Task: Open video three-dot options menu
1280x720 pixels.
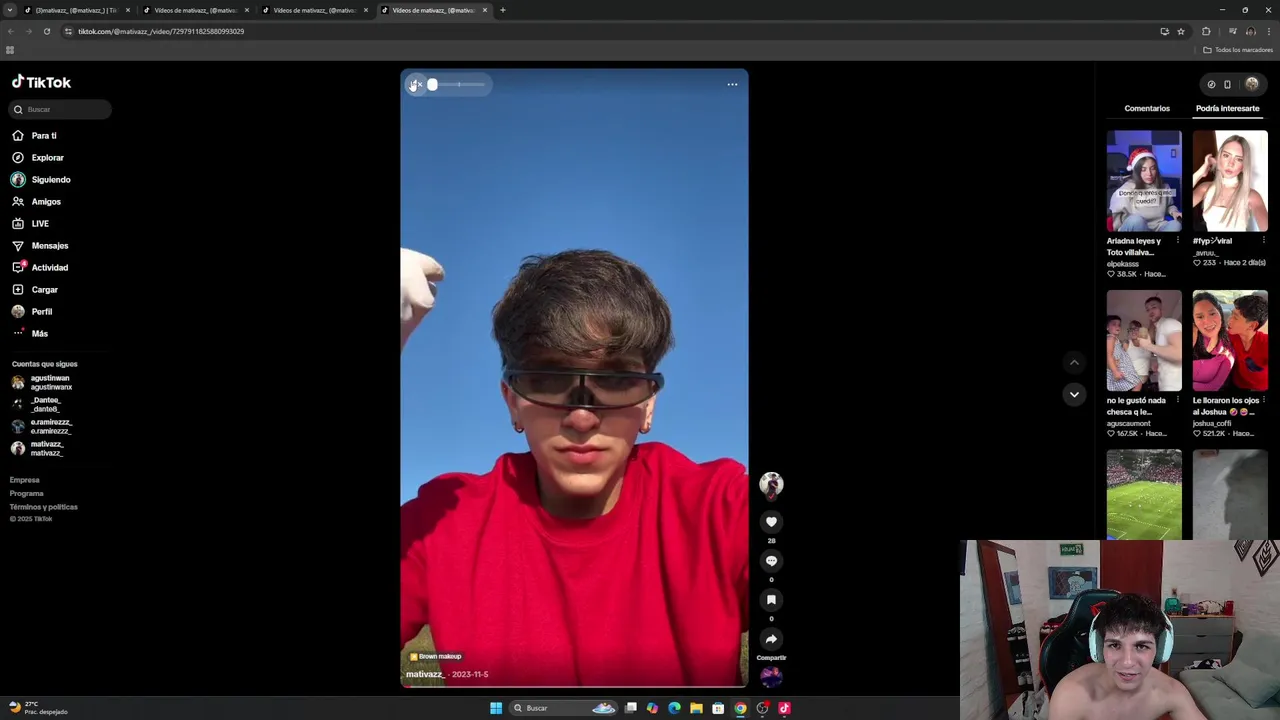Action: [732, 84]
